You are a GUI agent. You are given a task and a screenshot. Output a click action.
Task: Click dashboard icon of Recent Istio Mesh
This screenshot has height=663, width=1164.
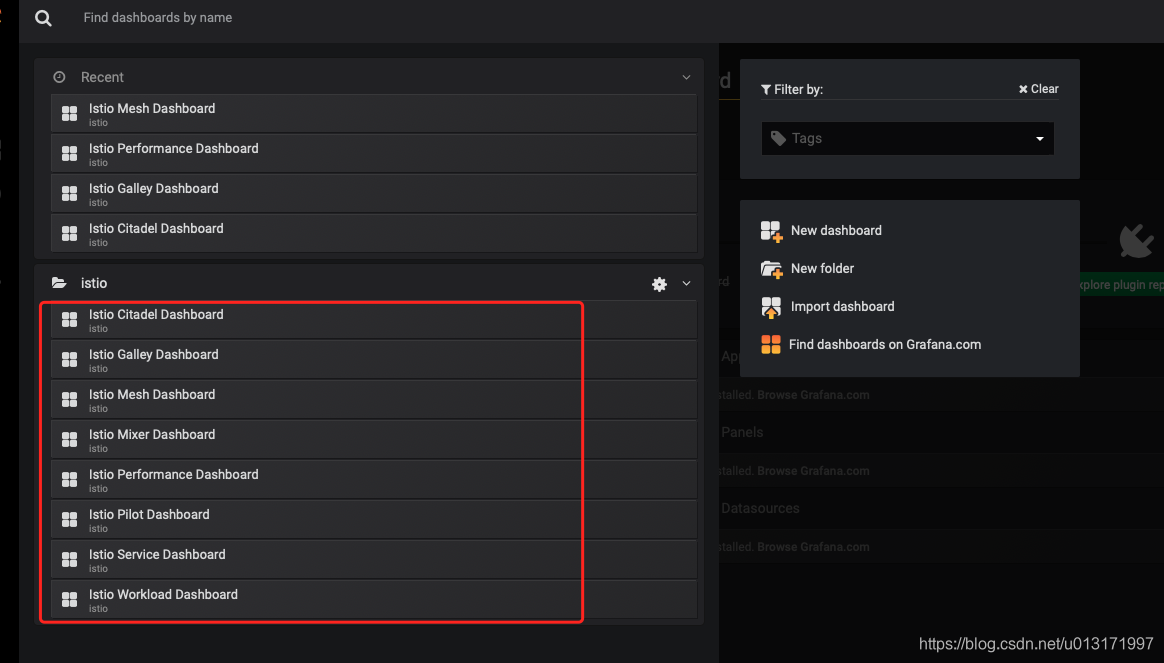coord(70,114)
